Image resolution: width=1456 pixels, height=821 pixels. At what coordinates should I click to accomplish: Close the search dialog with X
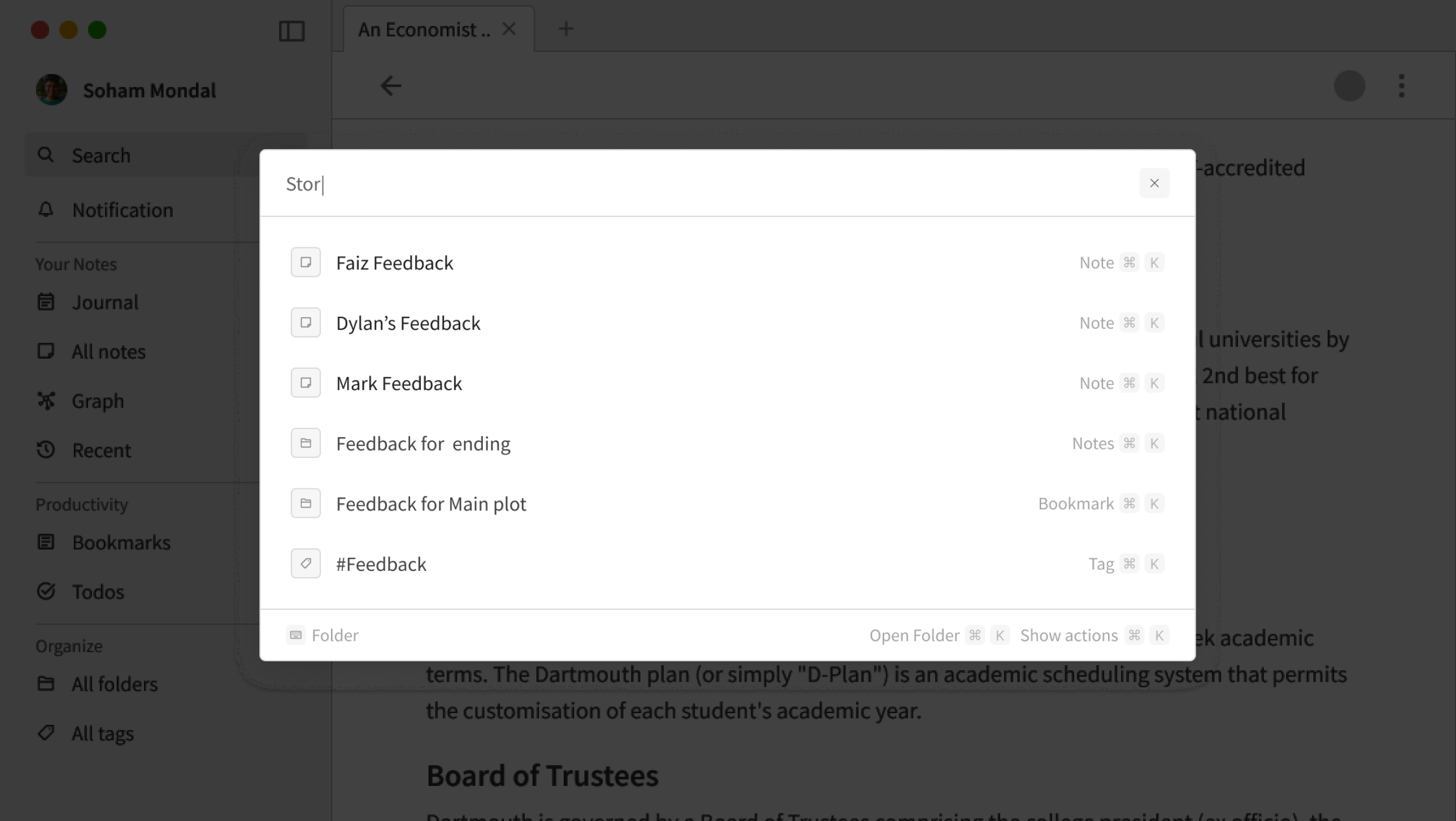[1154, 183]
